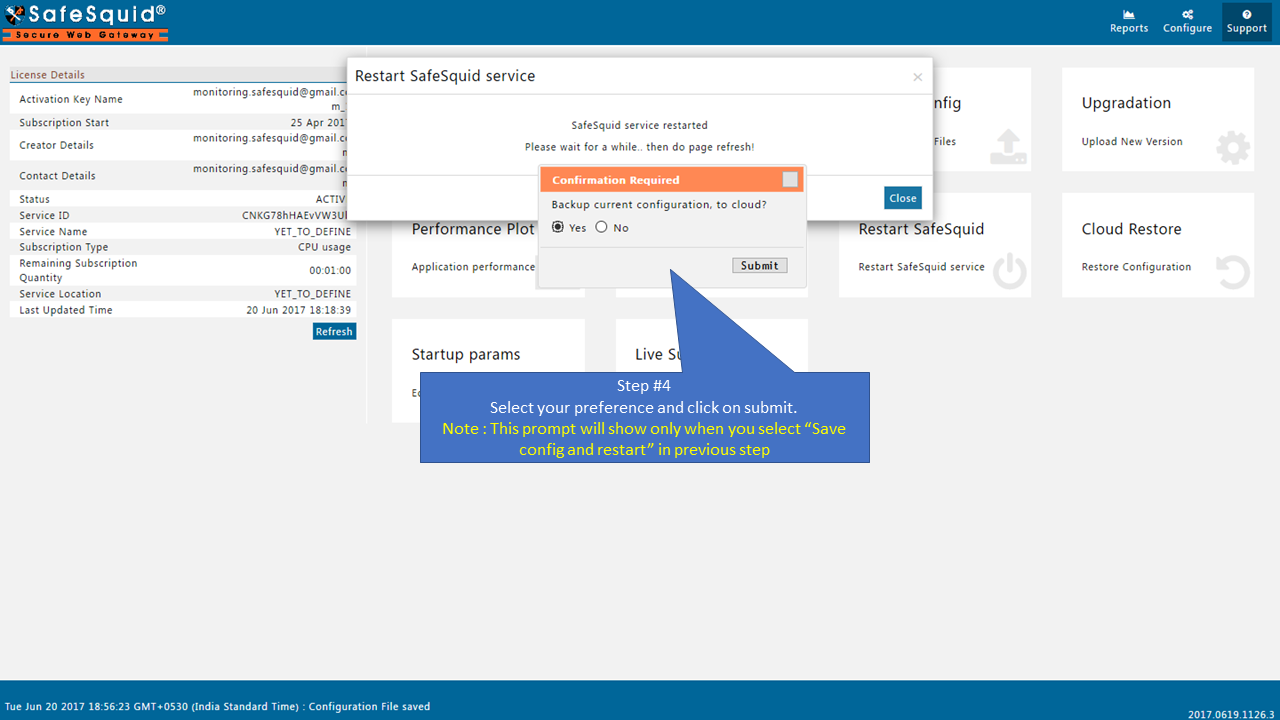Select the Yes radio option

tap(558, 227)
